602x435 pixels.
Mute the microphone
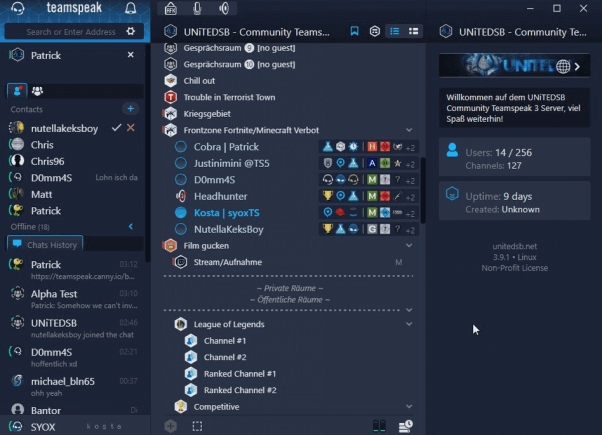(197, 8)
